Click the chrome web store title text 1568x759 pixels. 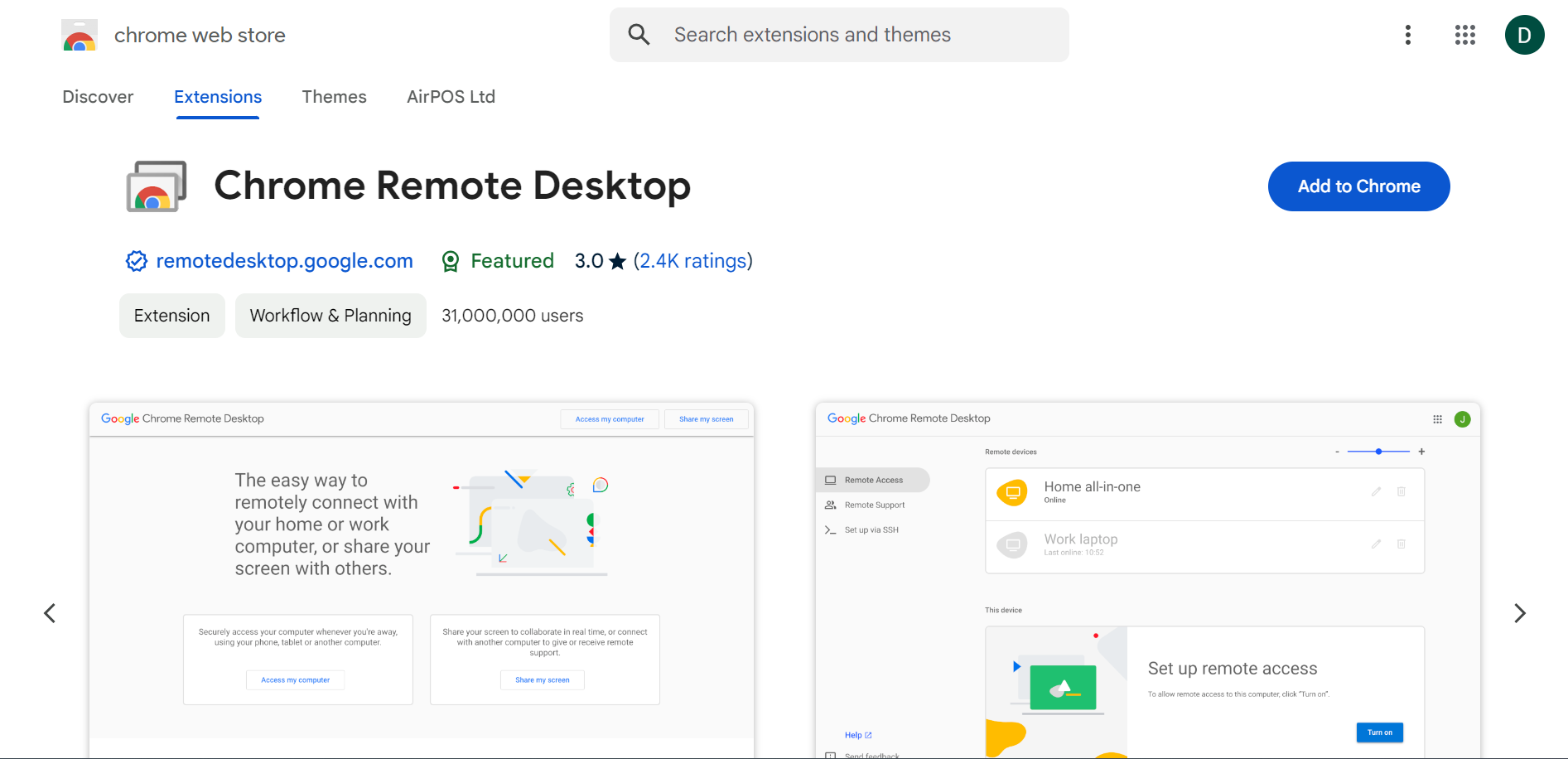(x=200, y=36)
